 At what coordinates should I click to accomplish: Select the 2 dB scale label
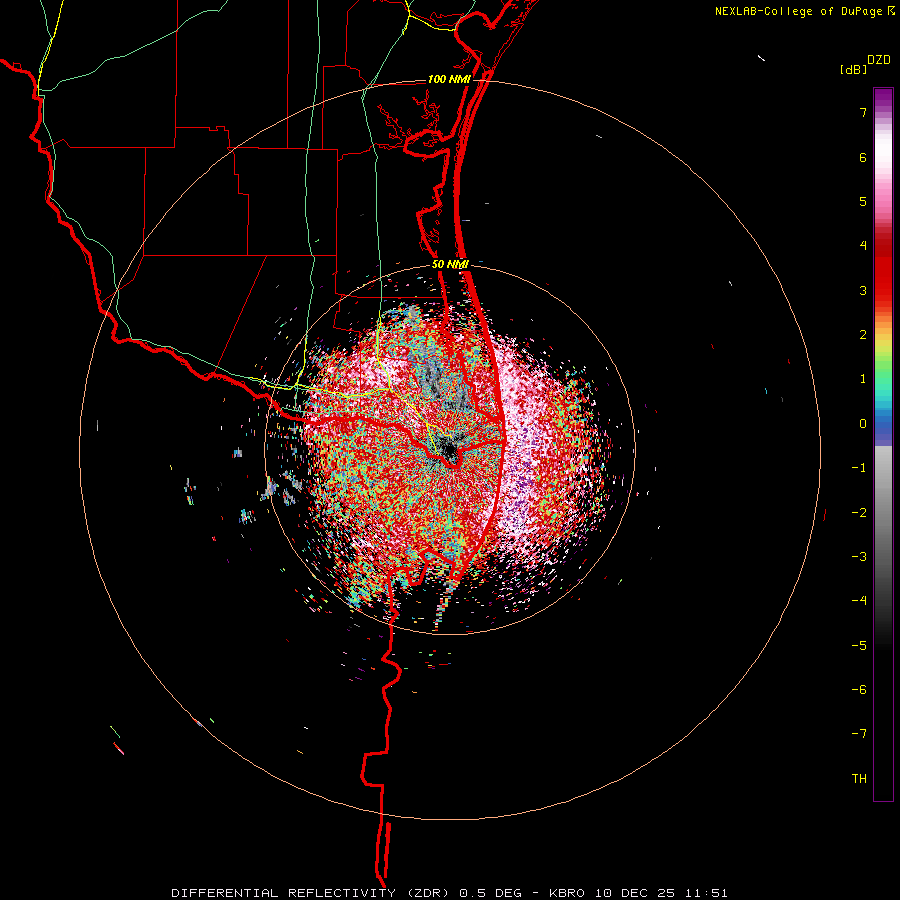click(863, 335)
